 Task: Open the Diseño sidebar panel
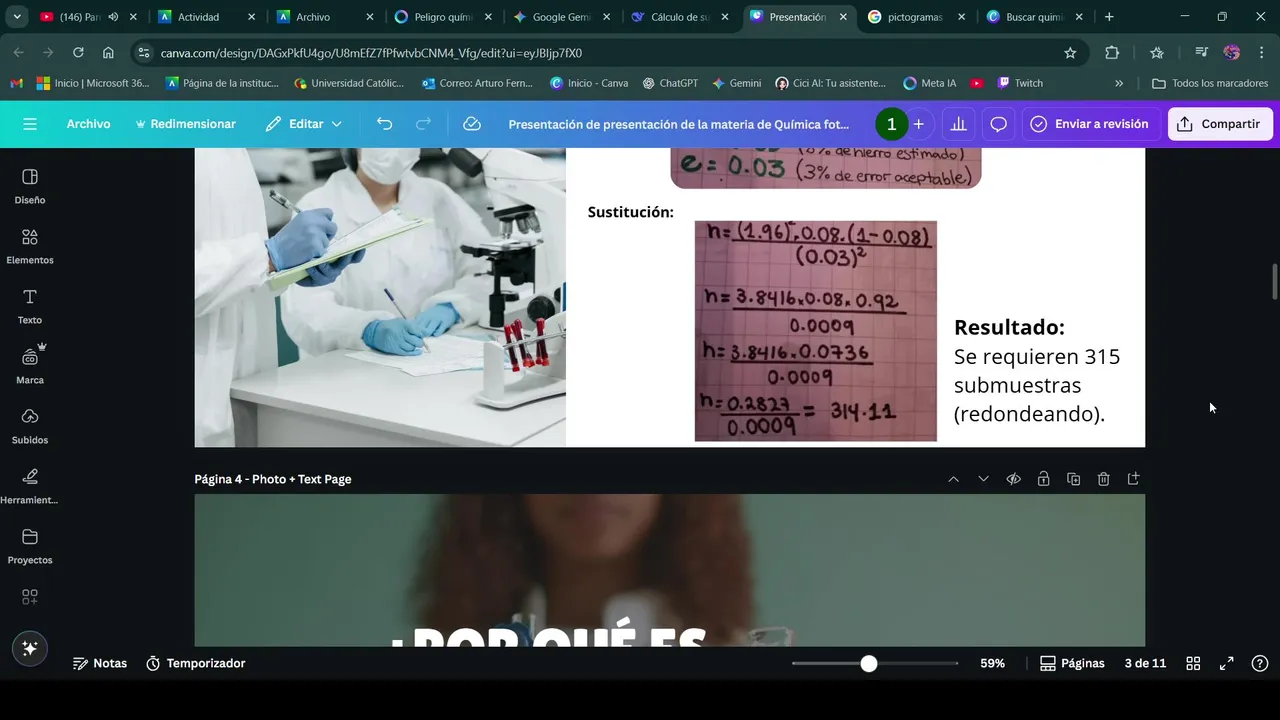(x=30, y=186)
